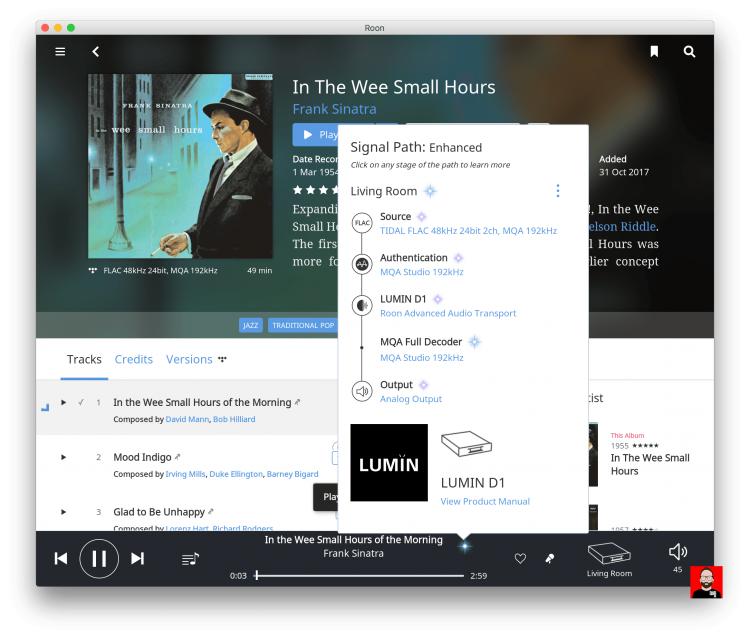Viewport: 750px width, 638px height.
Task: Open Nelson Riddle link in description
Action: 622,226
